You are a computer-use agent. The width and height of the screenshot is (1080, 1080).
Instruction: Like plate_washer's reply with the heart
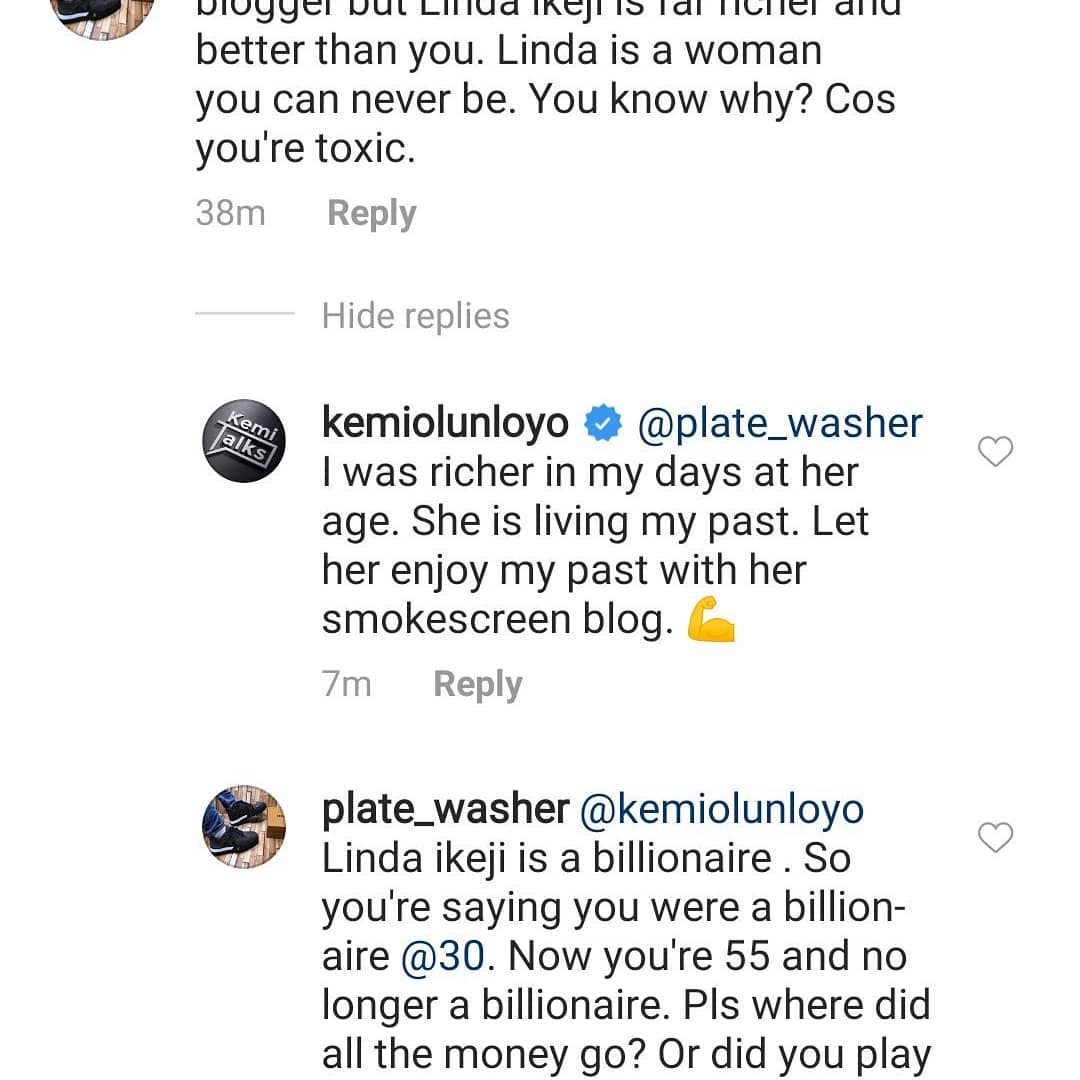(995, 838)
